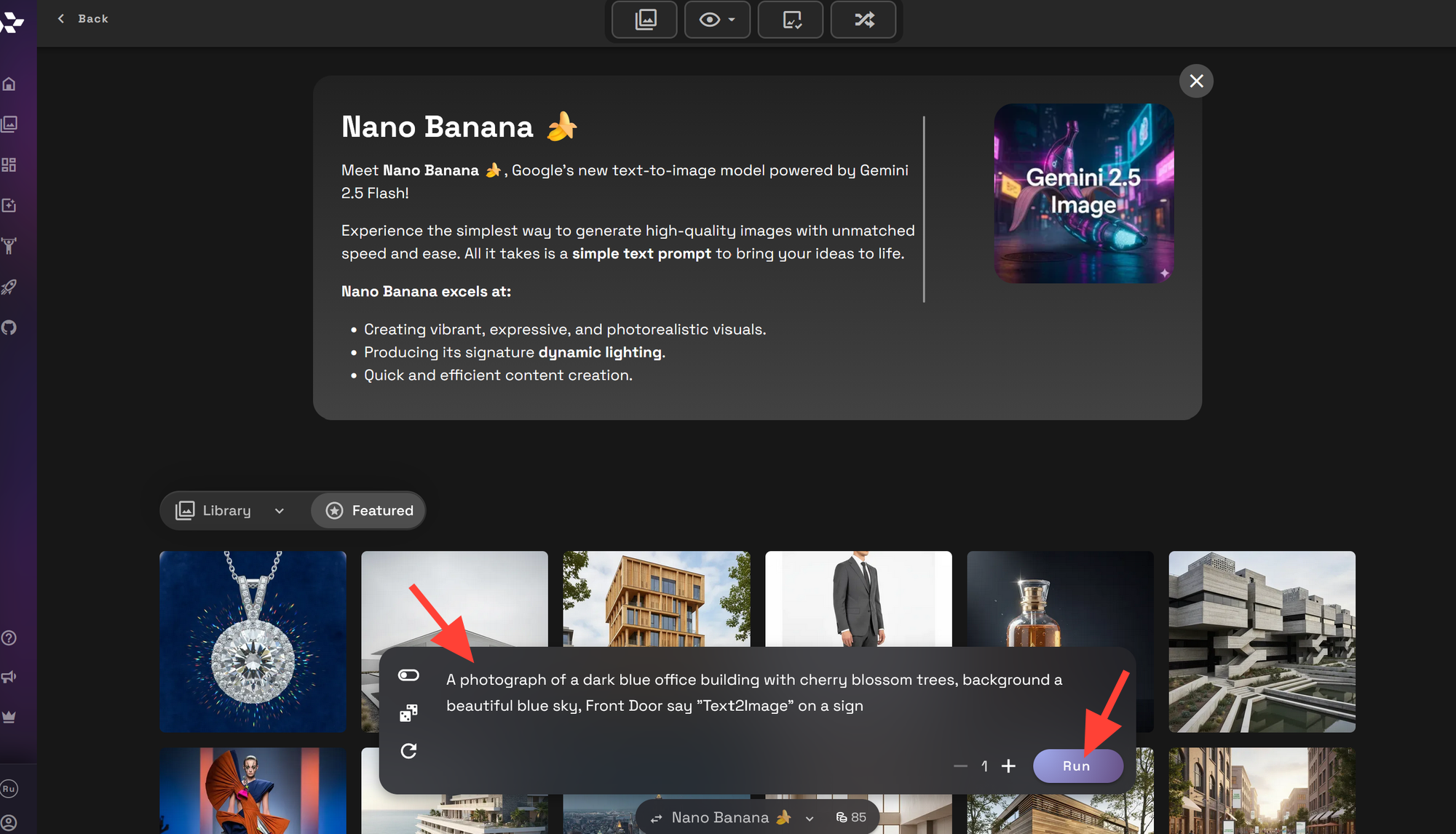Click the home icon in sidebar
The height and width of the screenshot is (834, 1456).
point(9,84)
